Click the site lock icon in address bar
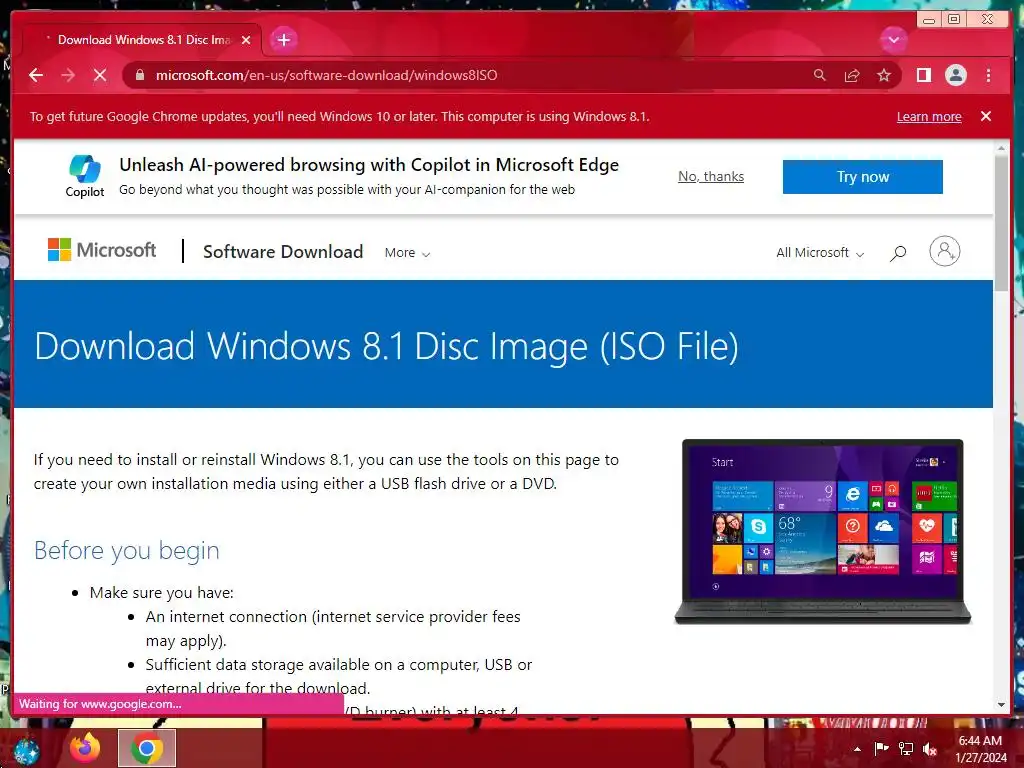The width and height of the screenshot is (1024, 768). pos(139,75)
